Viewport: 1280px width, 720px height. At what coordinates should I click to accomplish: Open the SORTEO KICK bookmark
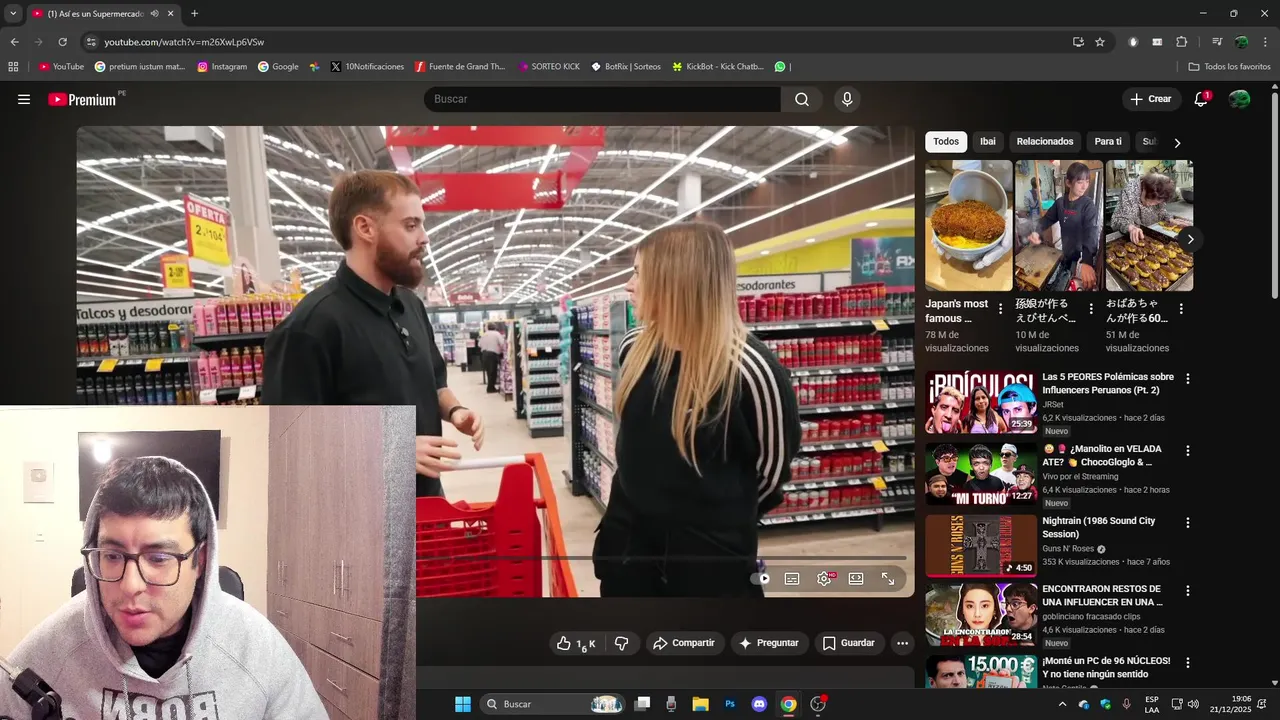548,67
